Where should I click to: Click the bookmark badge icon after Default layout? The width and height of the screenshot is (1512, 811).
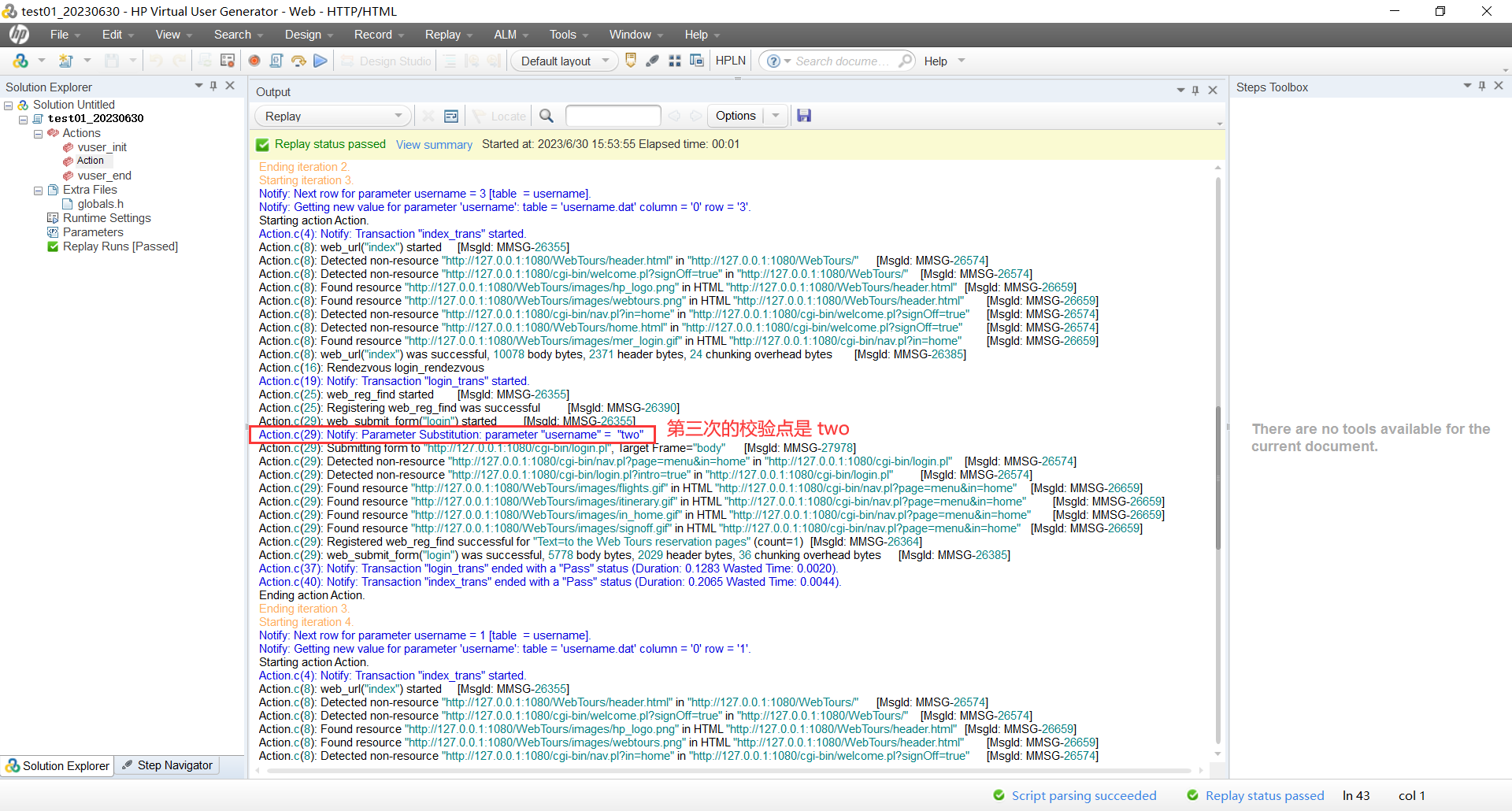[x=631, y=61]
